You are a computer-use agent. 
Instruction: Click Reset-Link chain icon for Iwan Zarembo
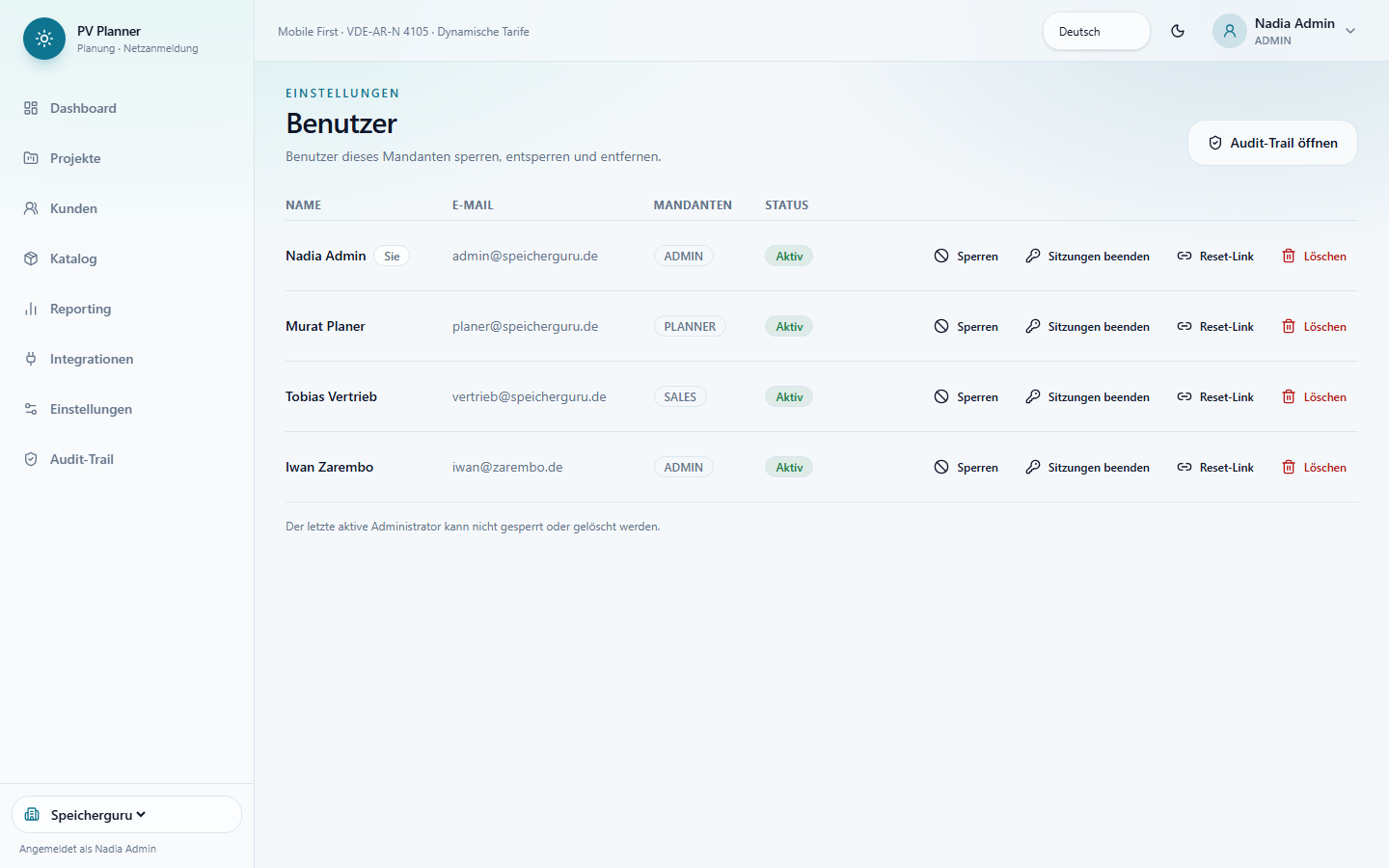(x=1185, y=467)
